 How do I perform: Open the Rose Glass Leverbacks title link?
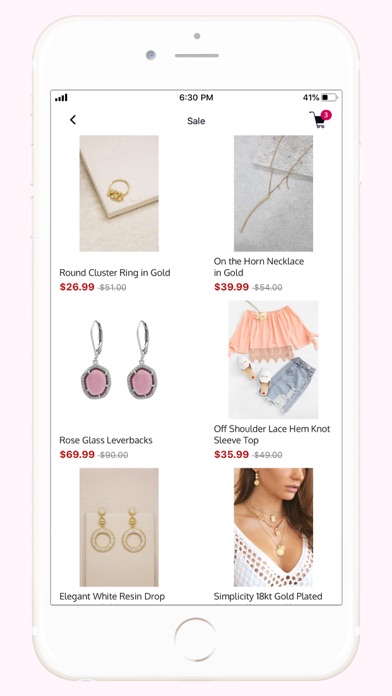106,440
